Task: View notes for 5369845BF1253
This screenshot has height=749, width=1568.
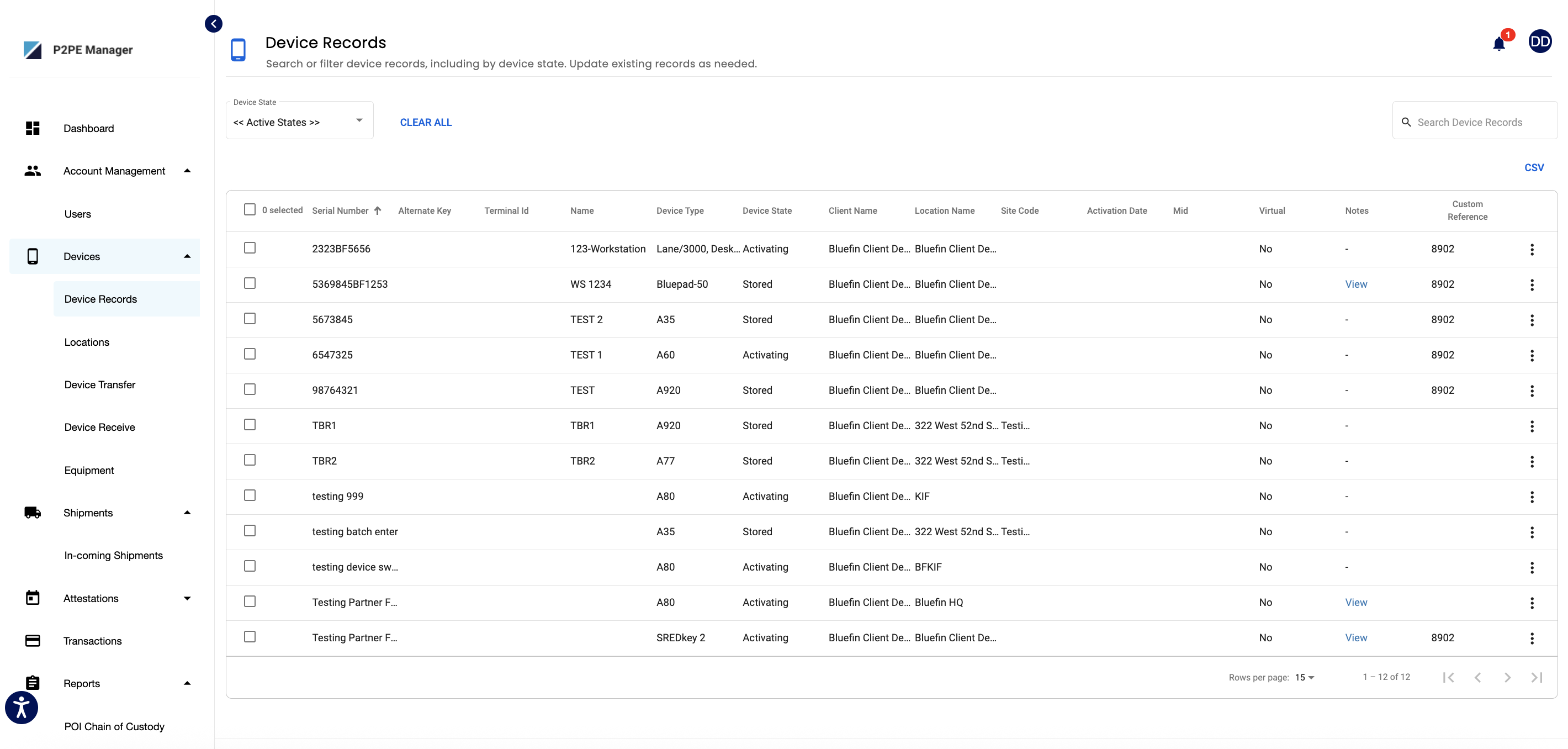Action: point(1355,284)
